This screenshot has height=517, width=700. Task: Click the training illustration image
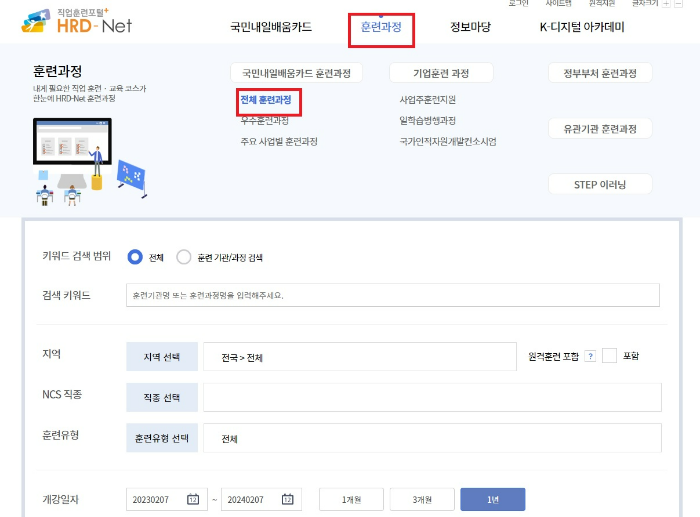point(90,162)
